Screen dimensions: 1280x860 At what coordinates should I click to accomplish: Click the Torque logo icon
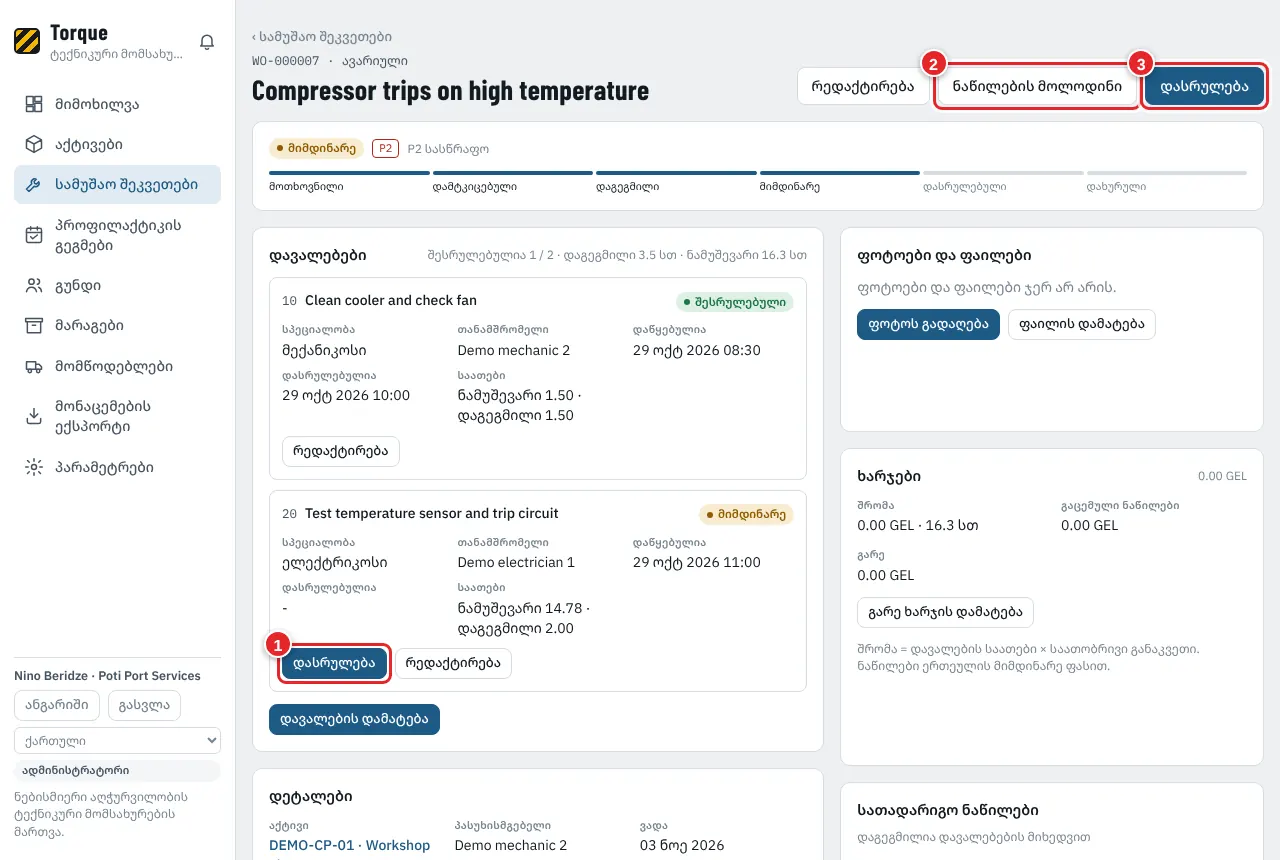(x=27, y=41)
